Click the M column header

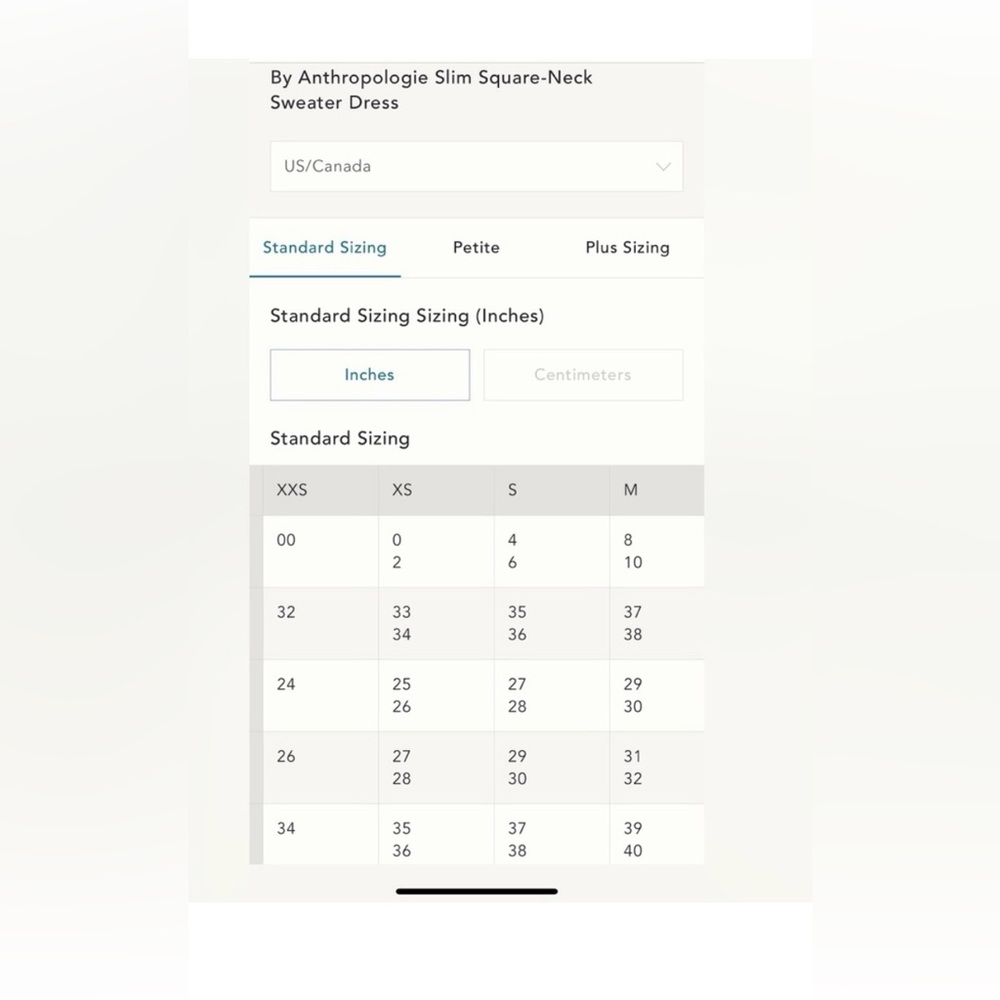pos(657,490)
